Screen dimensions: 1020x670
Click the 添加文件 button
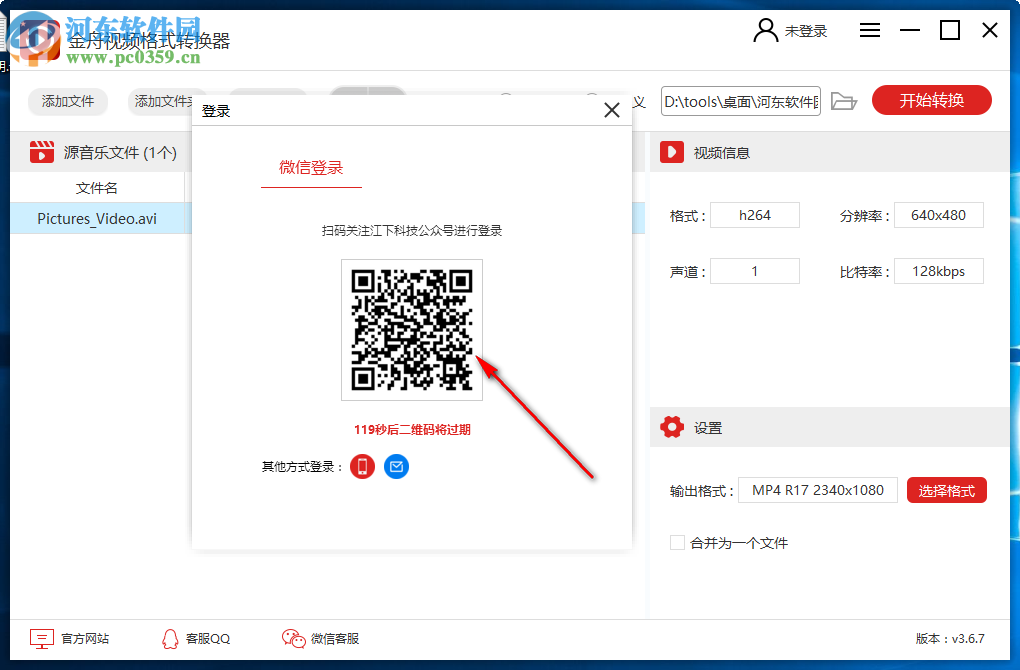(67, 101)
